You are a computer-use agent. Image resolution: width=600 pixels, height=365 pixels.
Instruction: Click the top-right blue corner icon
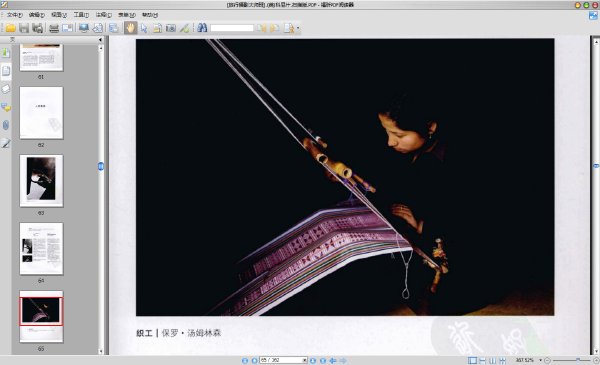click(593, 16)
